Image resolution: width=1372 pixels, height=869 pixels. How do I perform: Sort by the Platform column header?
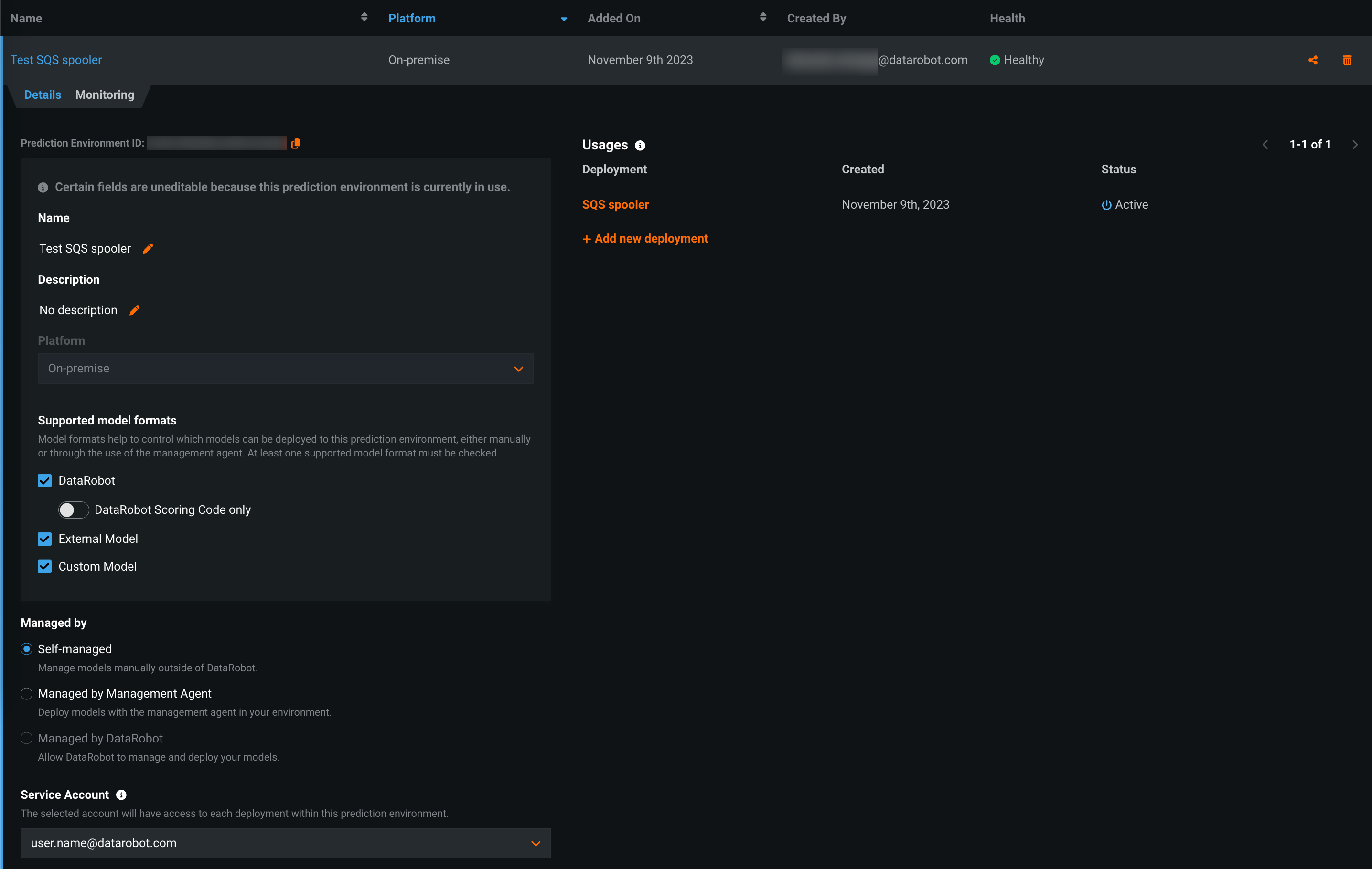(x=412, y=18)
